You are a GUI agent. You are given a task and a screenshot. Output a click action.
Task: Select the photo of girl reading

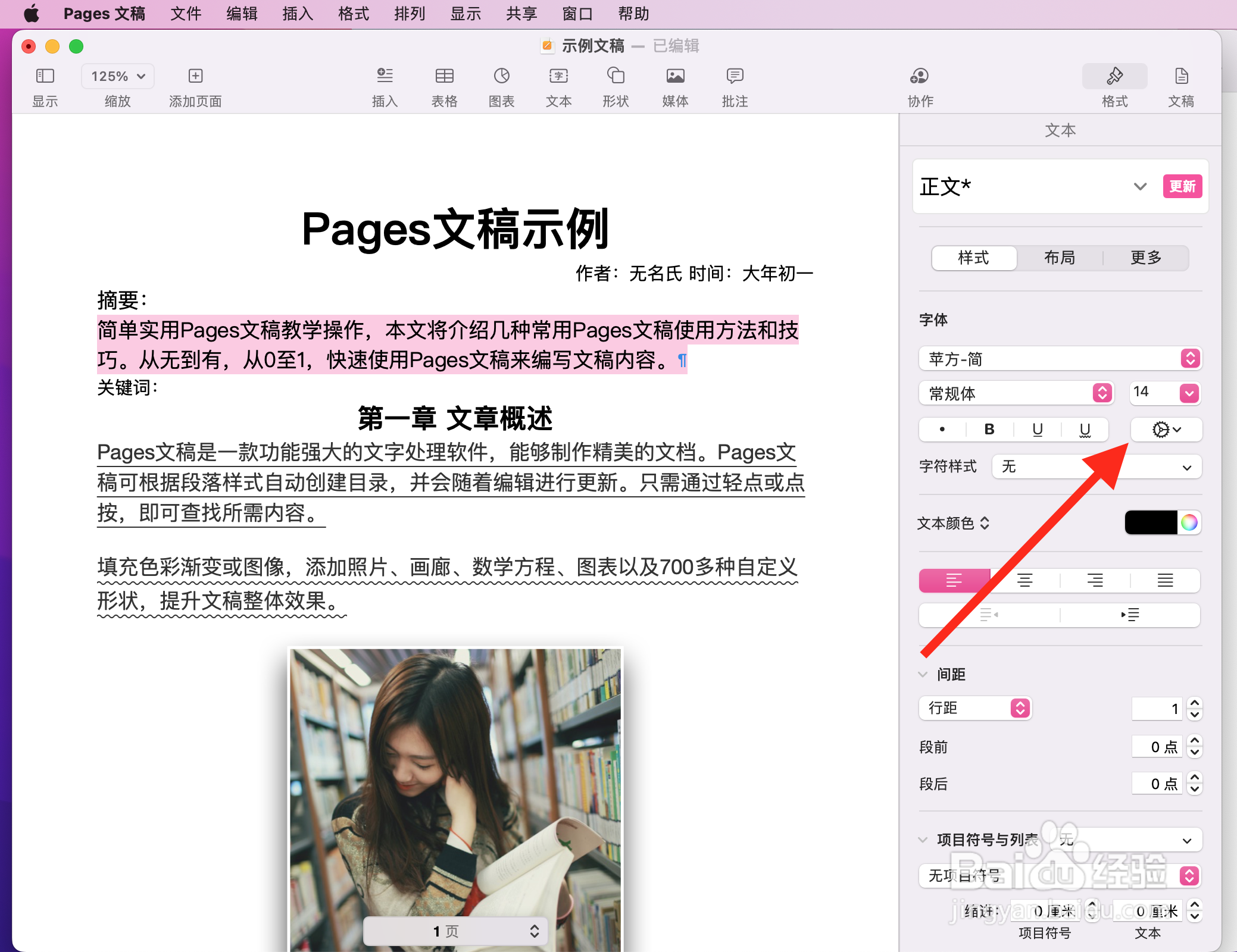[455, 800]
